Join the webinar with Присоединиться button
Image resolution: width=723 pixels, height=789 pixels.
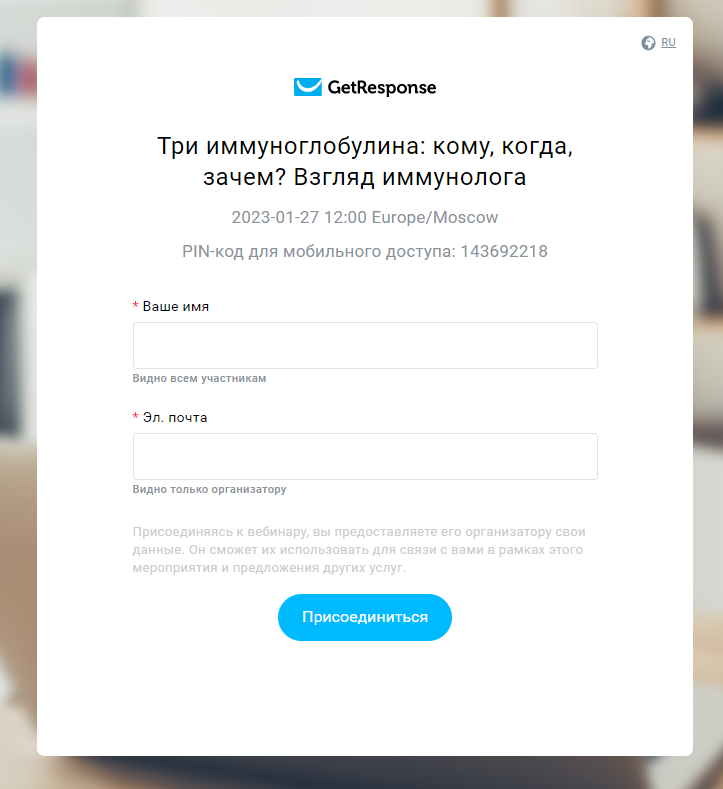click(x=365, y=617)
